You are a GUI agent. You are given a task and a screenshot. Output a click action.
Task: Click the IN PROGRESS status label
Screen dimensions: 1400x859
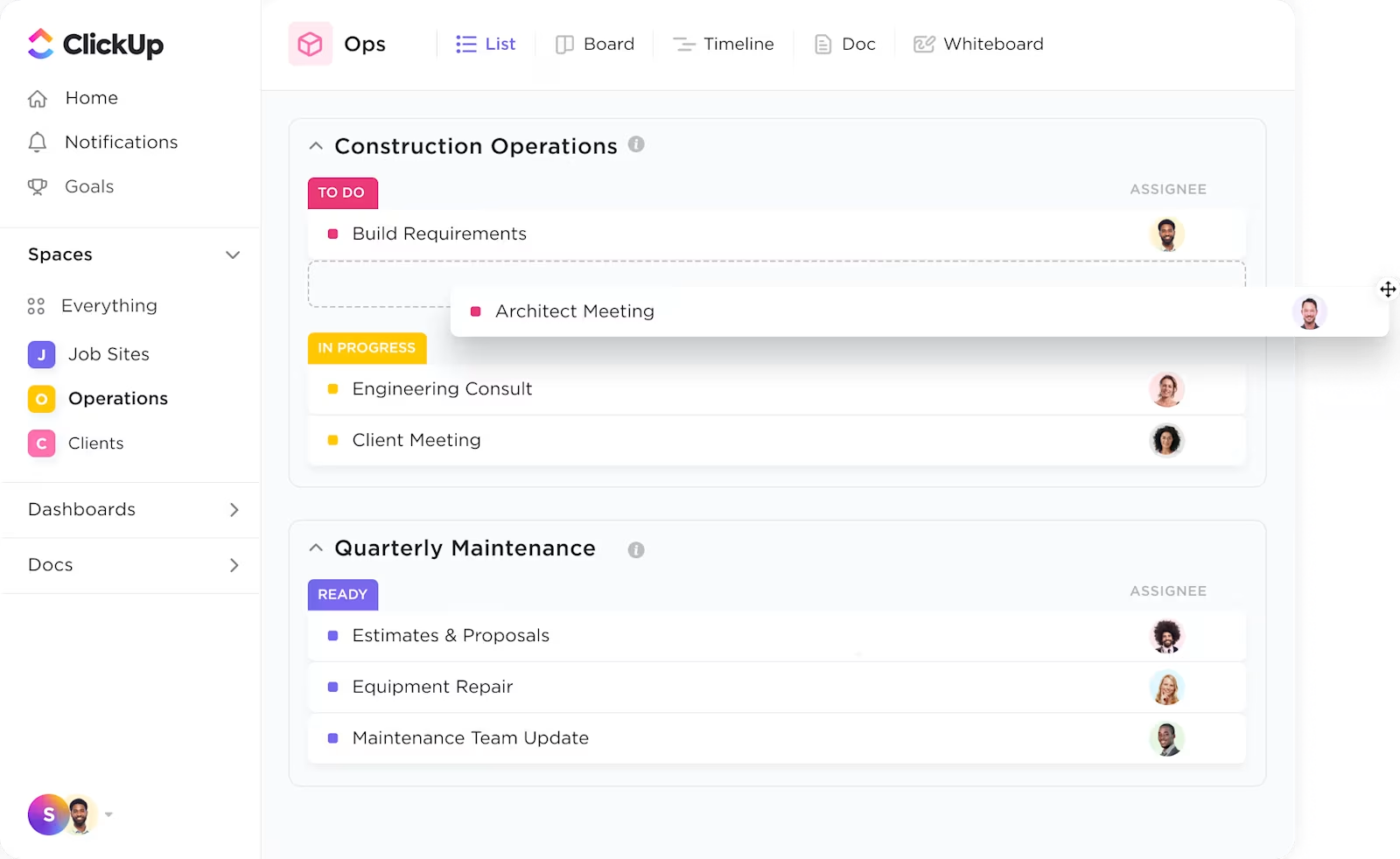pyautogui.click(x=367, y=348)
